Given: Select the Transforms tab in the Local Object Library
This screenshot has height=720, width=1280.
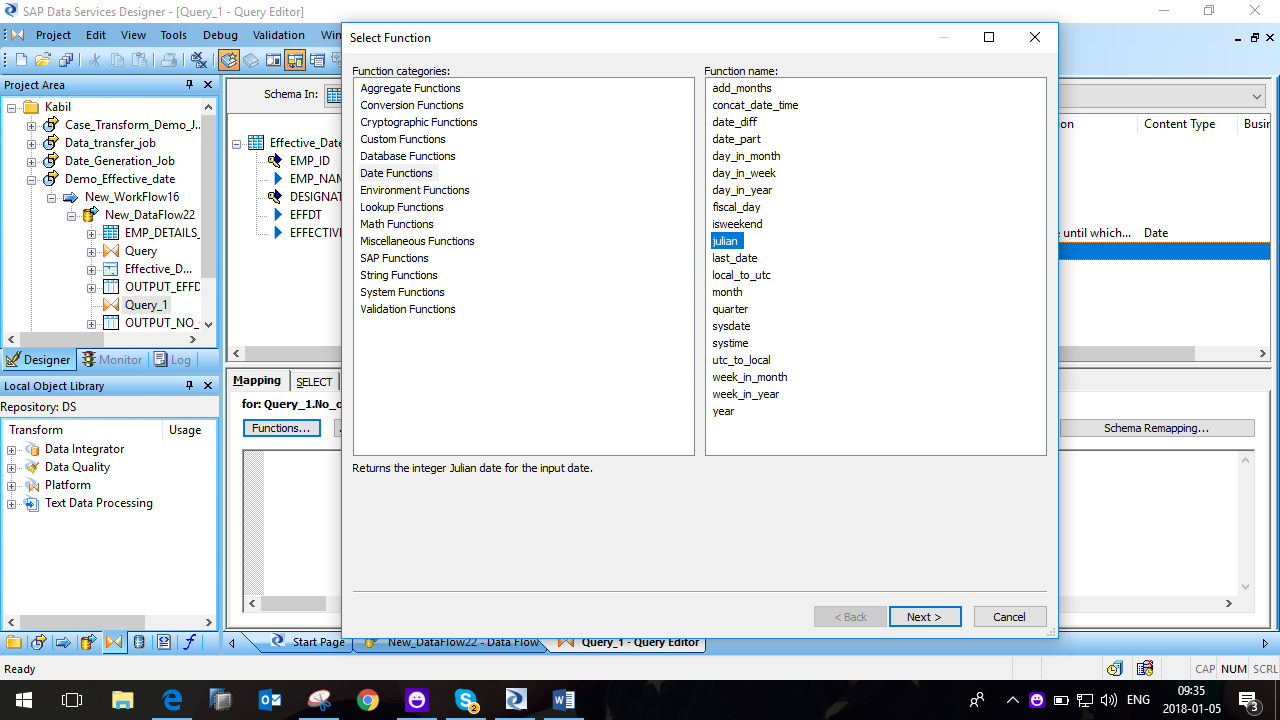Looking at the screenshot, I should pos(114,642).
